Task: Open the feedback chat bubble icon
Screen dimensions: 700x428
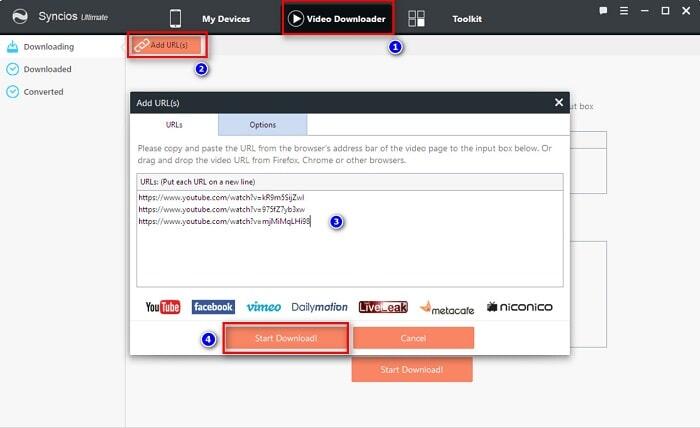Action: click(x=603, y=11)
